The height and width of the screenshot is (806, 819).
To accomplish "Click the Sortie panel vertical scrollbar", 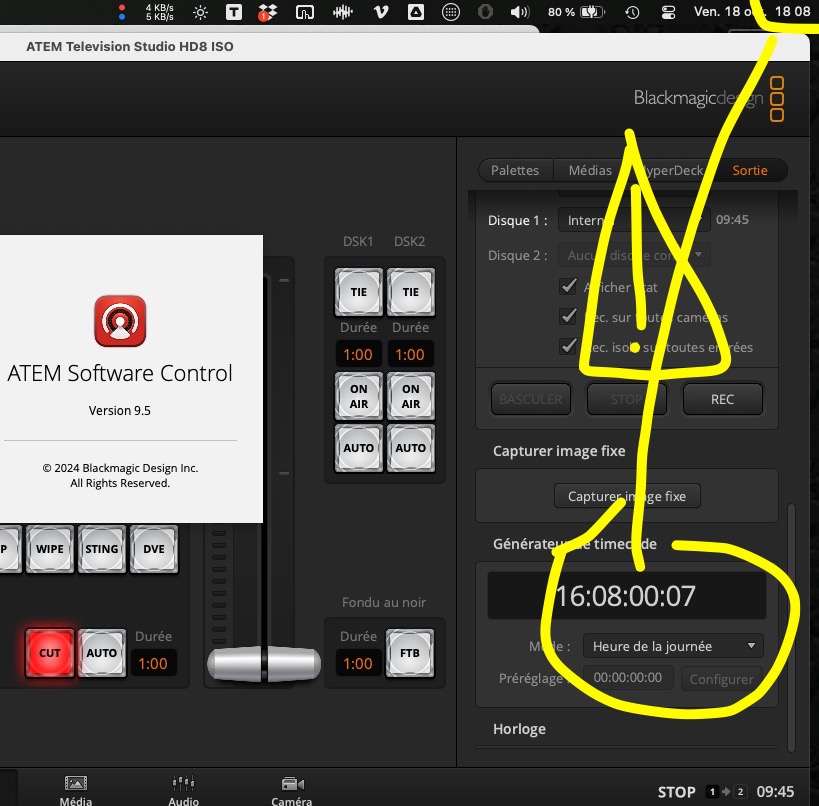I will coord(791,627).
